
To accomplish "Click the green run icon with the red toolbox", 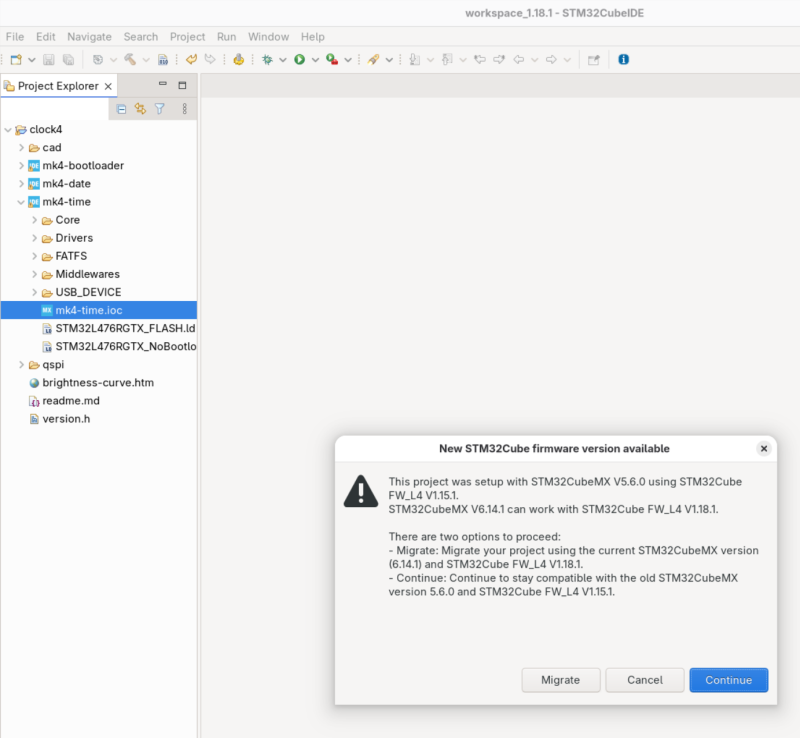I will click(x=332, y=60).
